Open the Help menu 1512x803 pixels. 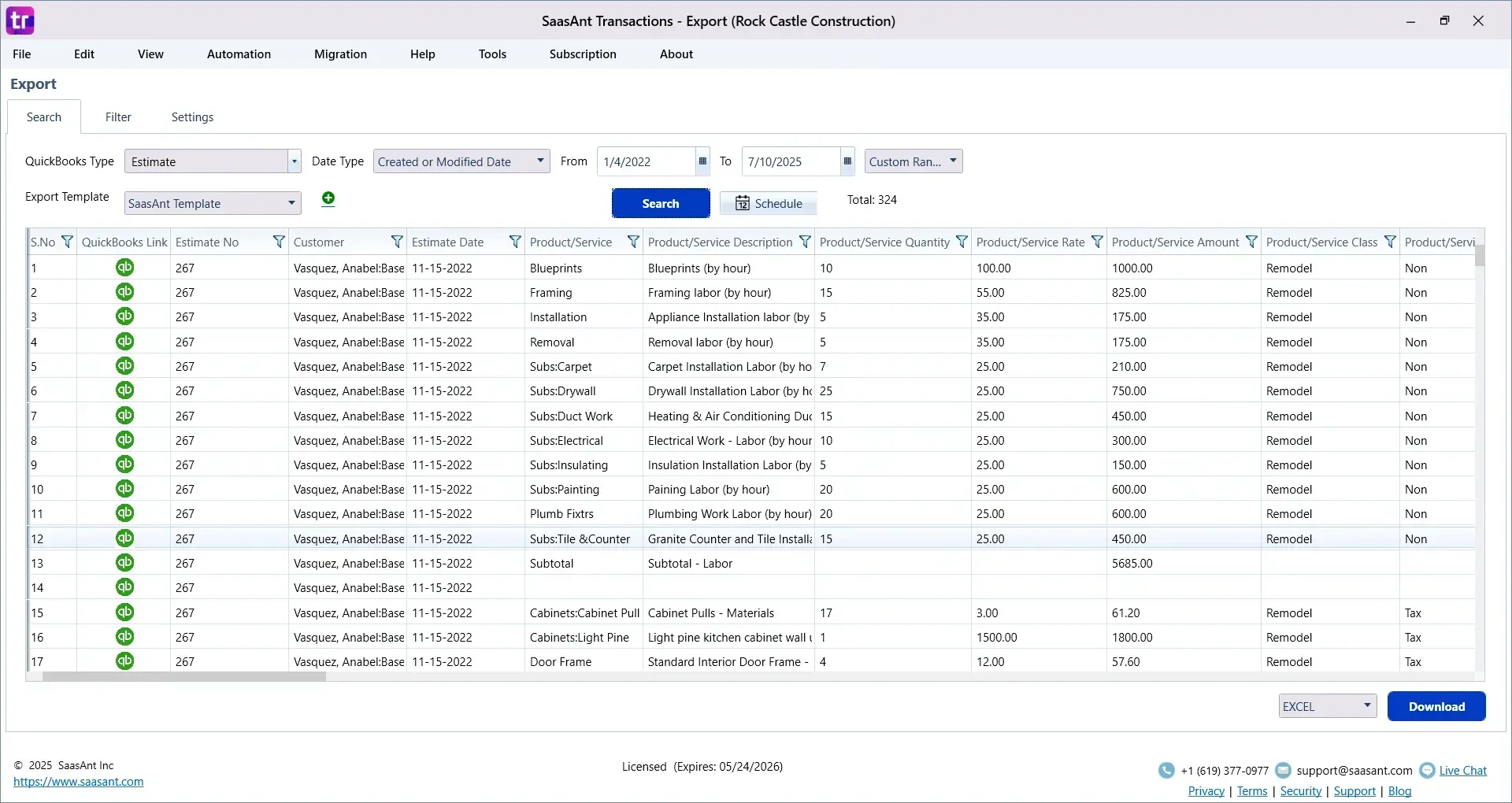coord(422,54)
